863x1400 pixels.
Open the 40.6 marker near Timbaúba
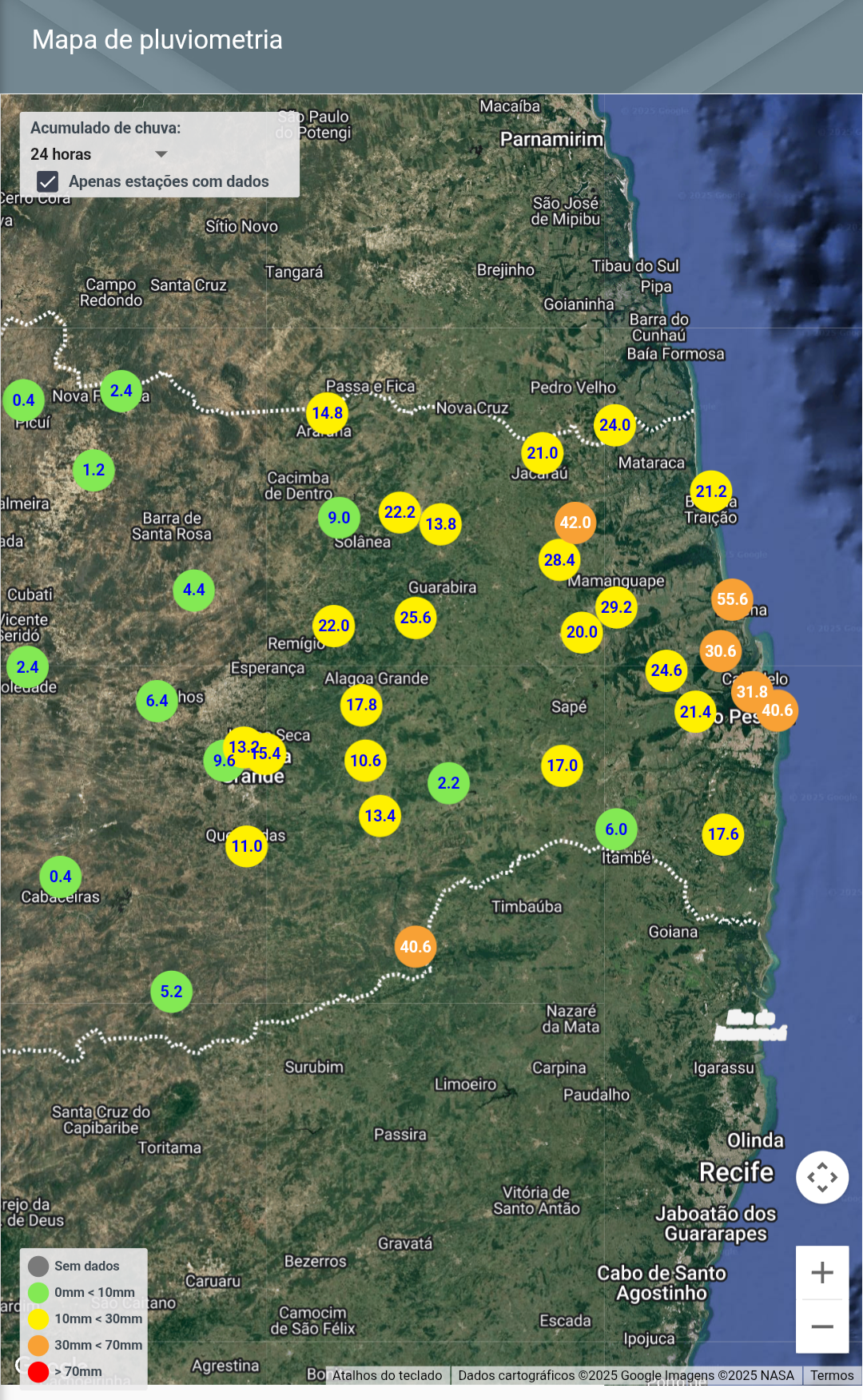(415, 947)
